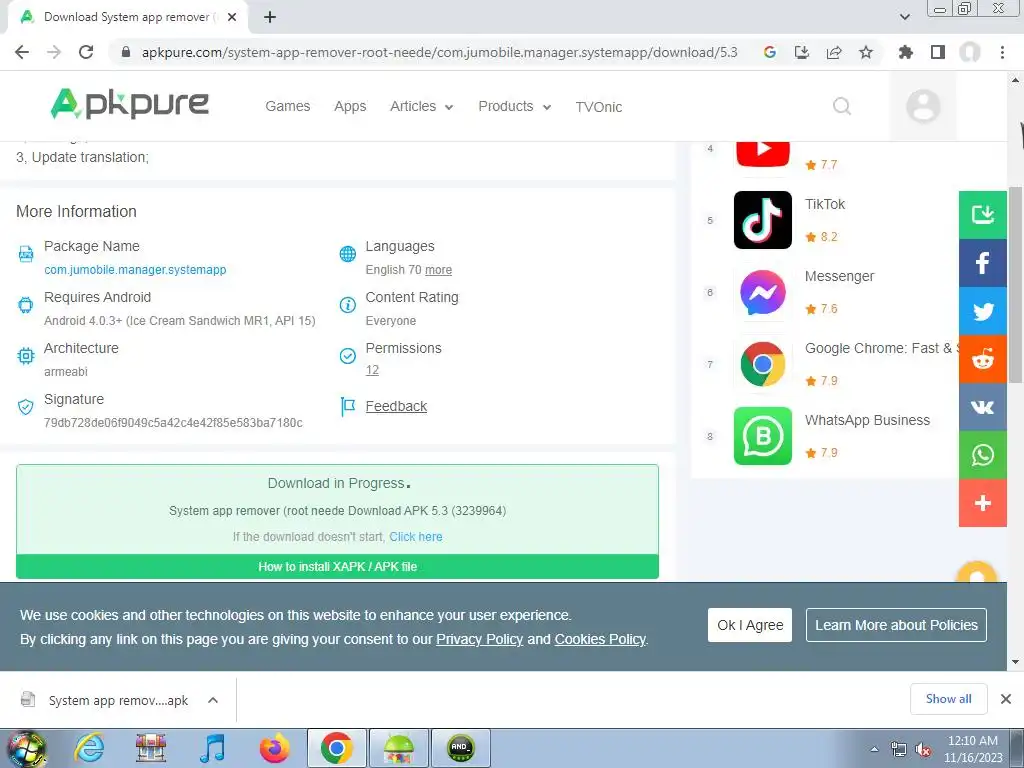Share on Facebook via sidebar icon
This screenshot has width=1024, height=768.
tap(983, 263)
